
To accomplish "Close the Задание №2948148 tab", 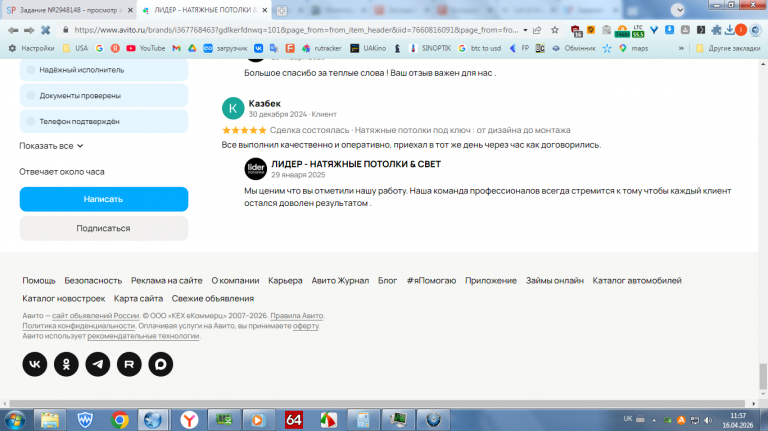I will (130, 10).
